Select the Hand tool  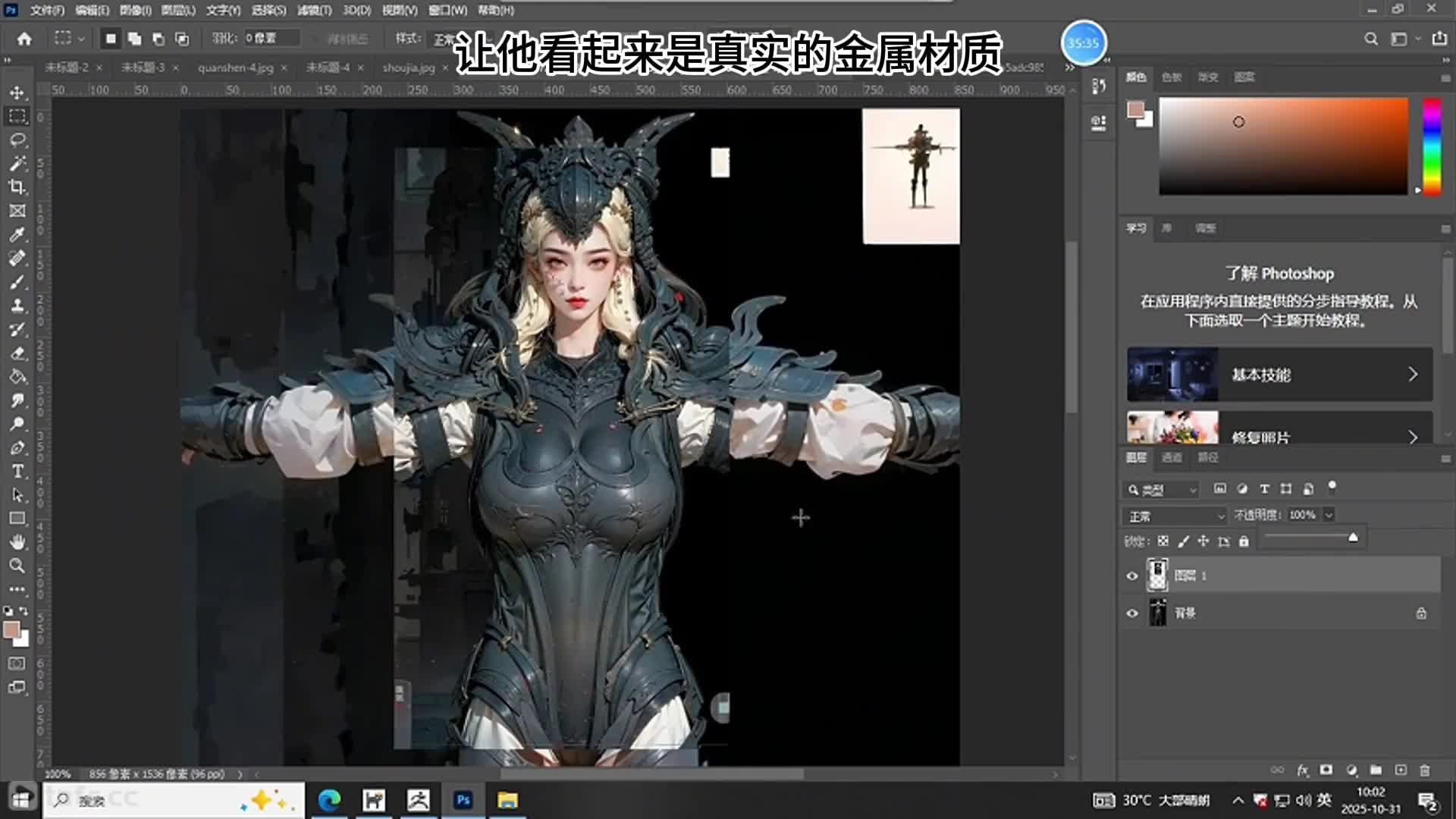pos(17,542)
